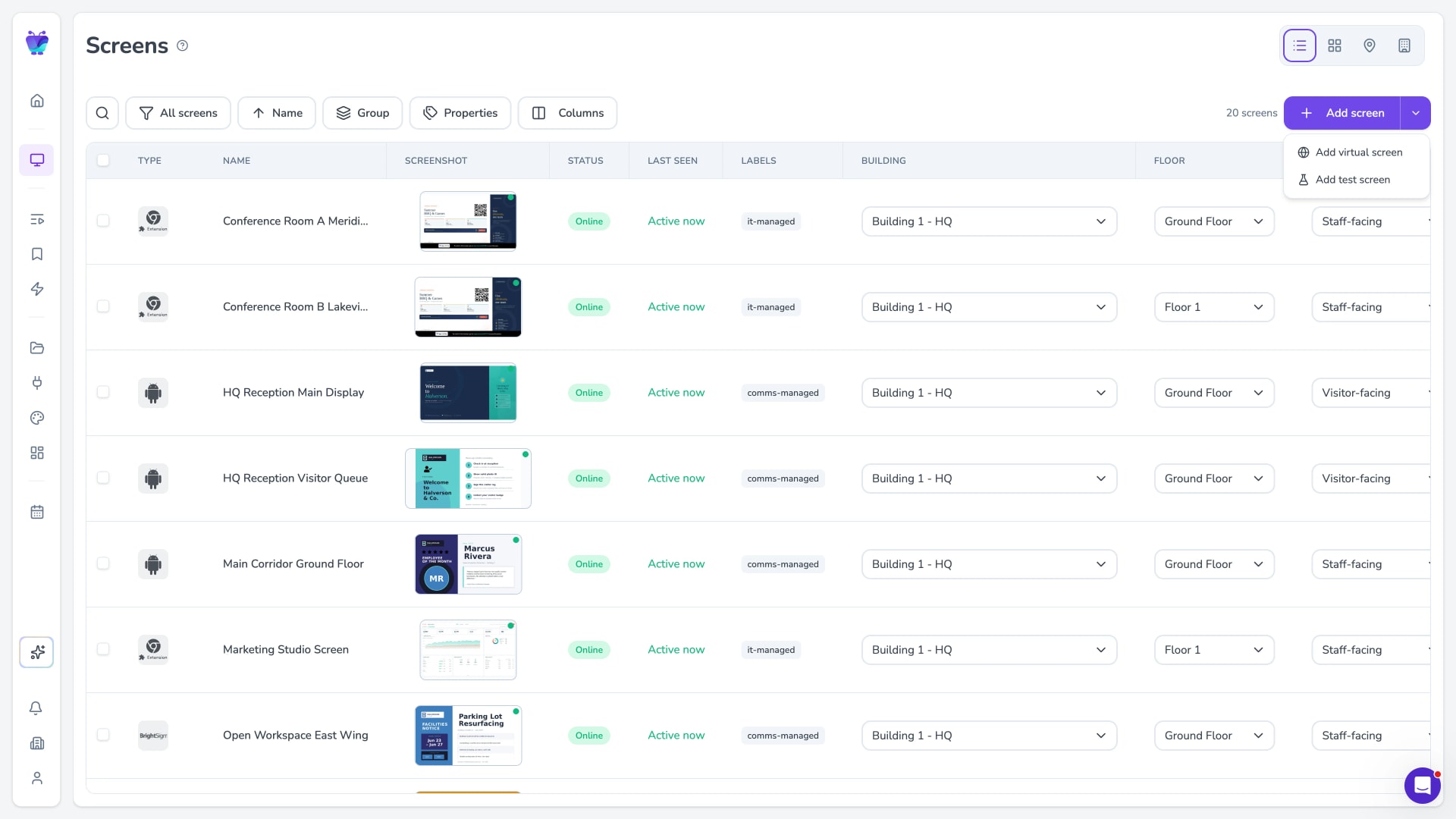Screen dimensions: 1456x819
Task: Open the lightning bolt icon in sidebar
Action: click(x=36, y=289)
